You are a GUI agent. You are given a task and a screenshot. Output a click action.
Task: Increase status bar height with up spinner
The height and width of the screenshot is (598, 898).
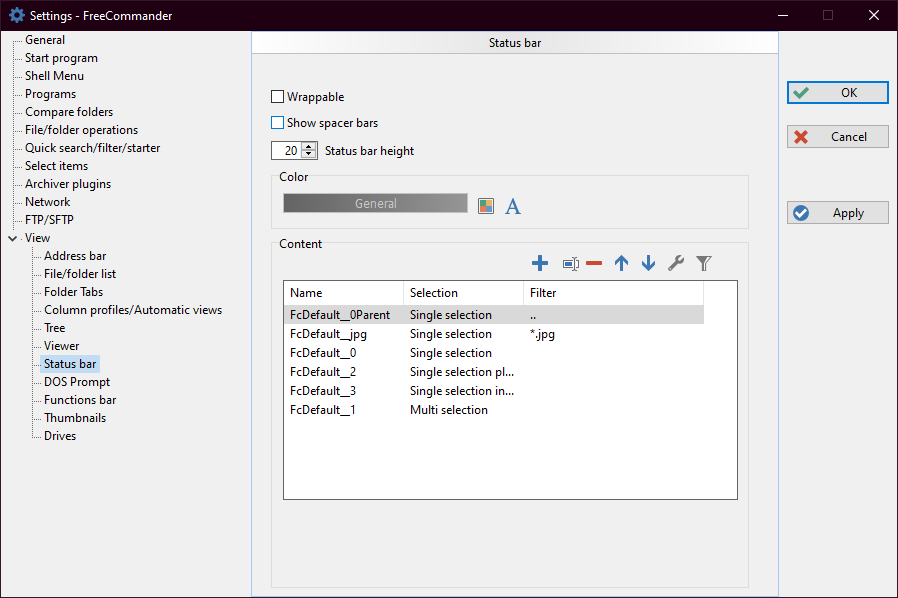tap(309, 147)
